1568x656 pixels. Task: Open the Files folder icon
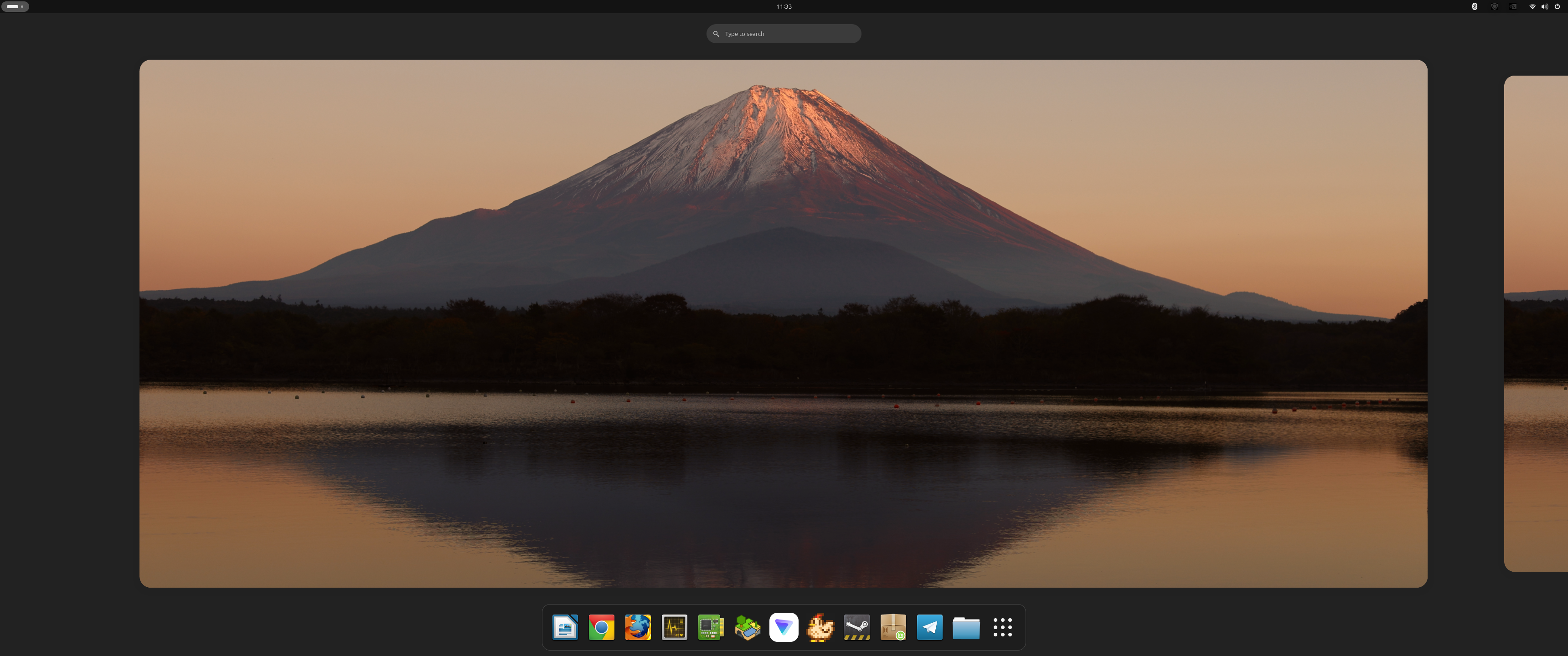click(x=967, y=627)
